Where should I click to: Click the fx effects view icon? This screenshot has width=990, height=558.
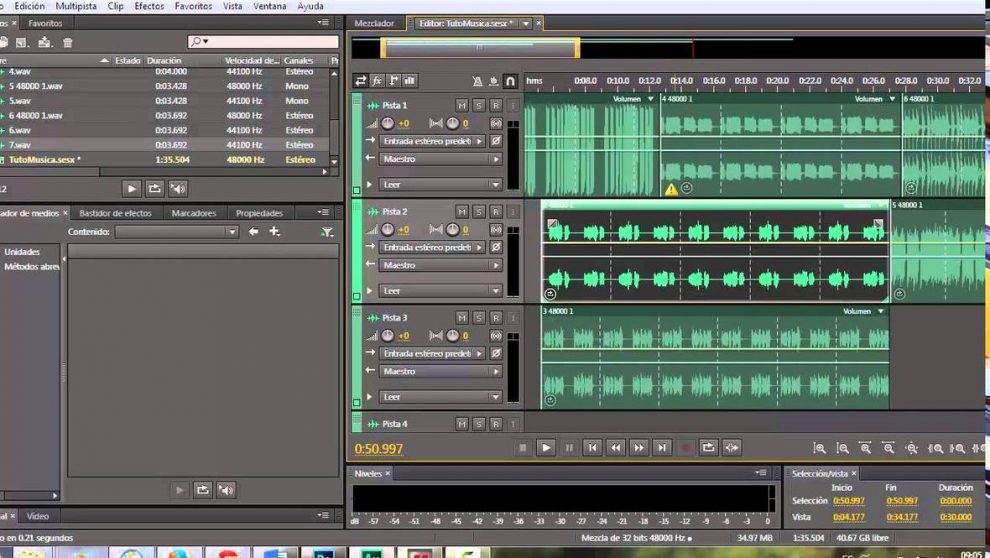377,81
